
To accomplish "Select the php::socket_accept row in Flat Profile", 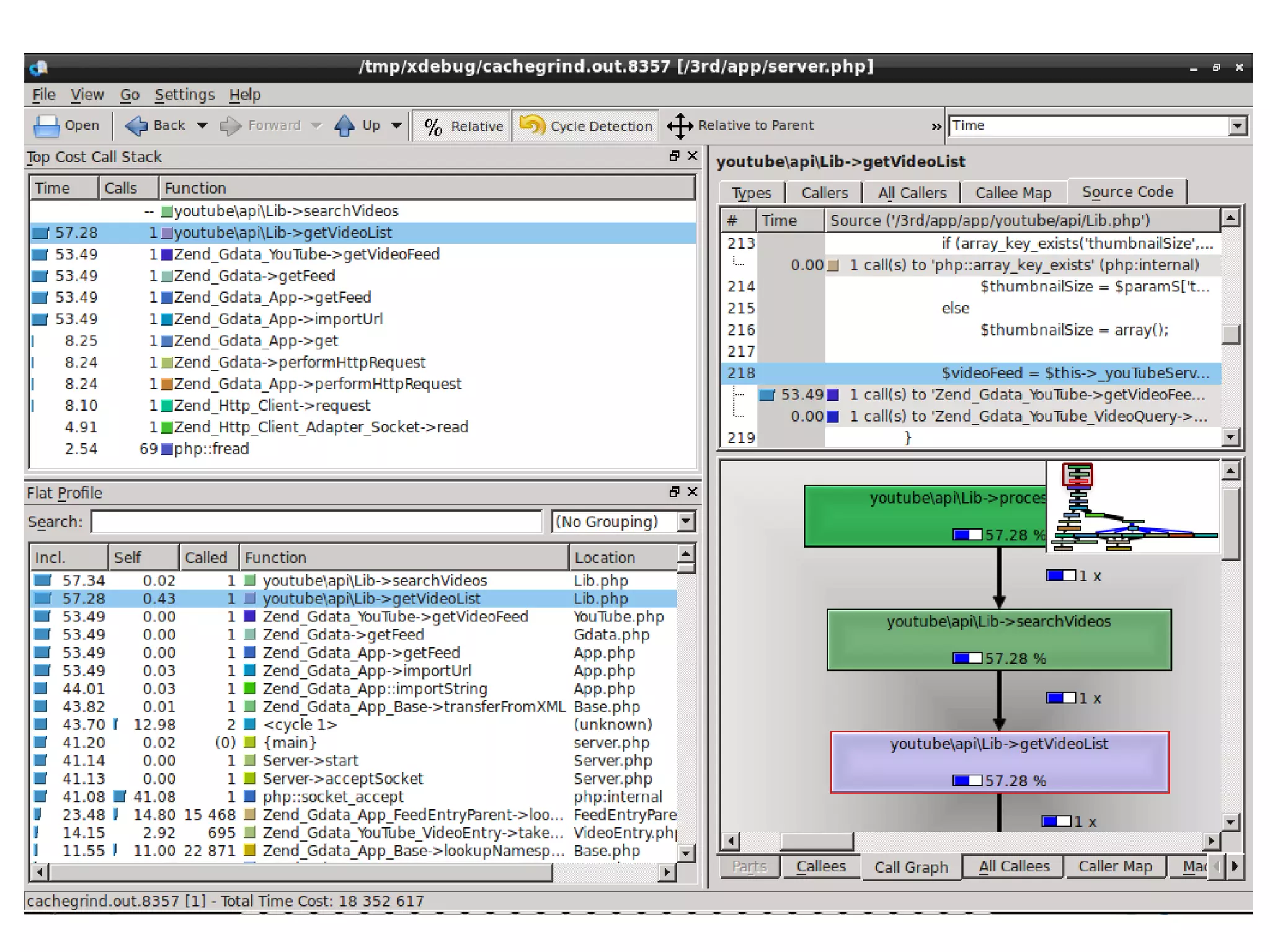I will (x=332, y=796).
